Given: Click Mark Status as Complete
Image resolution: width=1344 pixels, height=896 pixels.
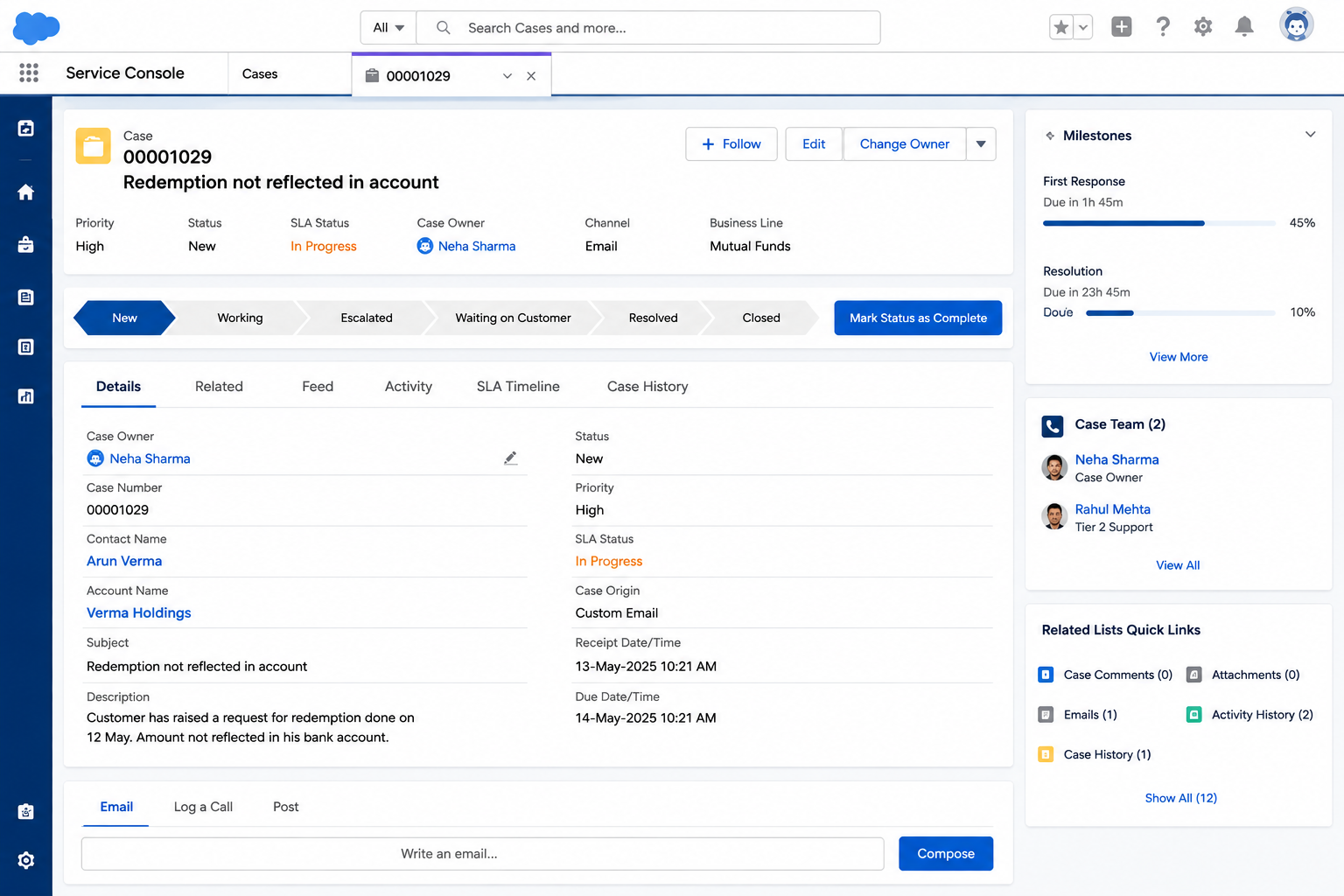Looking at the screenshot, I should click(x=918, y=318).
